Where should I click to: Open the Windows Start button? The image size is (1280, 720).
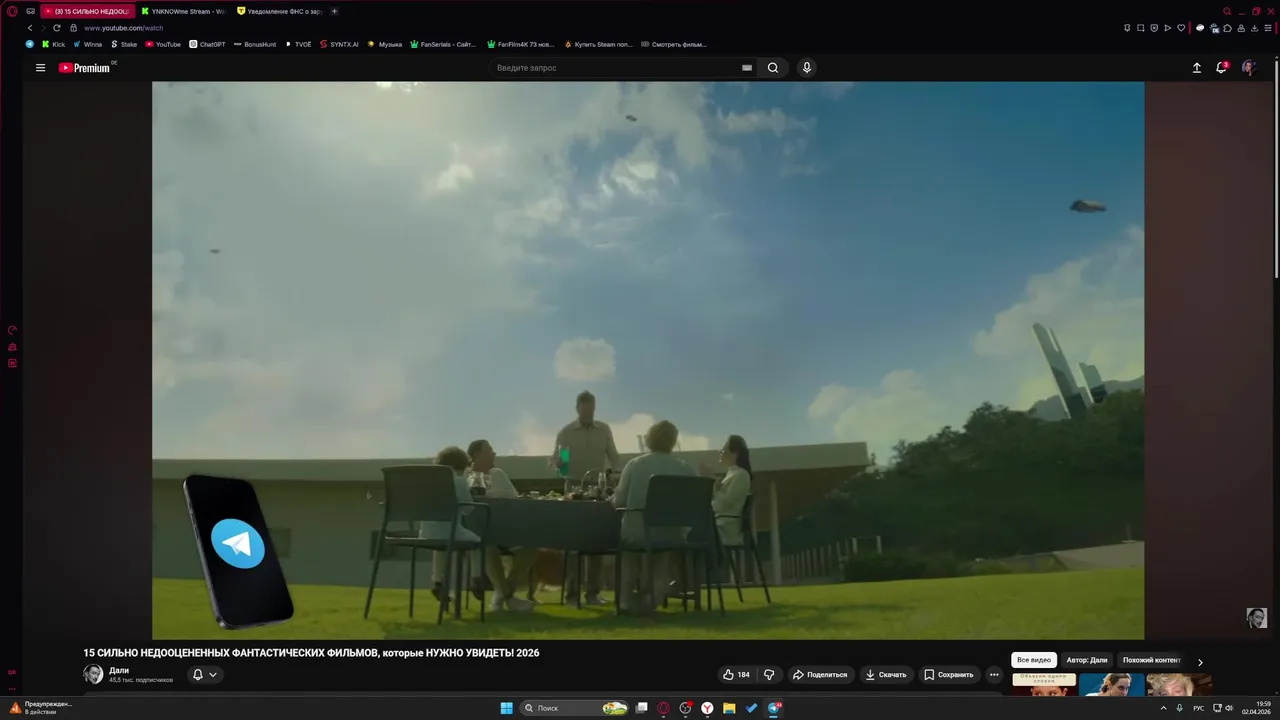pos(507,708)
